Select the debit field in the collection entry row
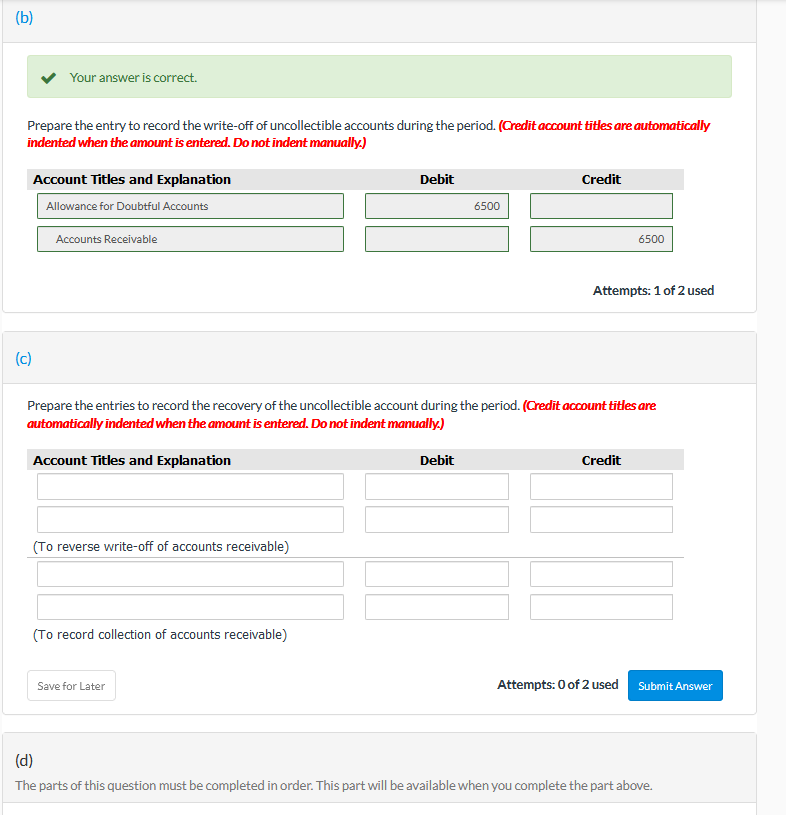The height and width of the screenshot is (815, 786). point(437,574)
